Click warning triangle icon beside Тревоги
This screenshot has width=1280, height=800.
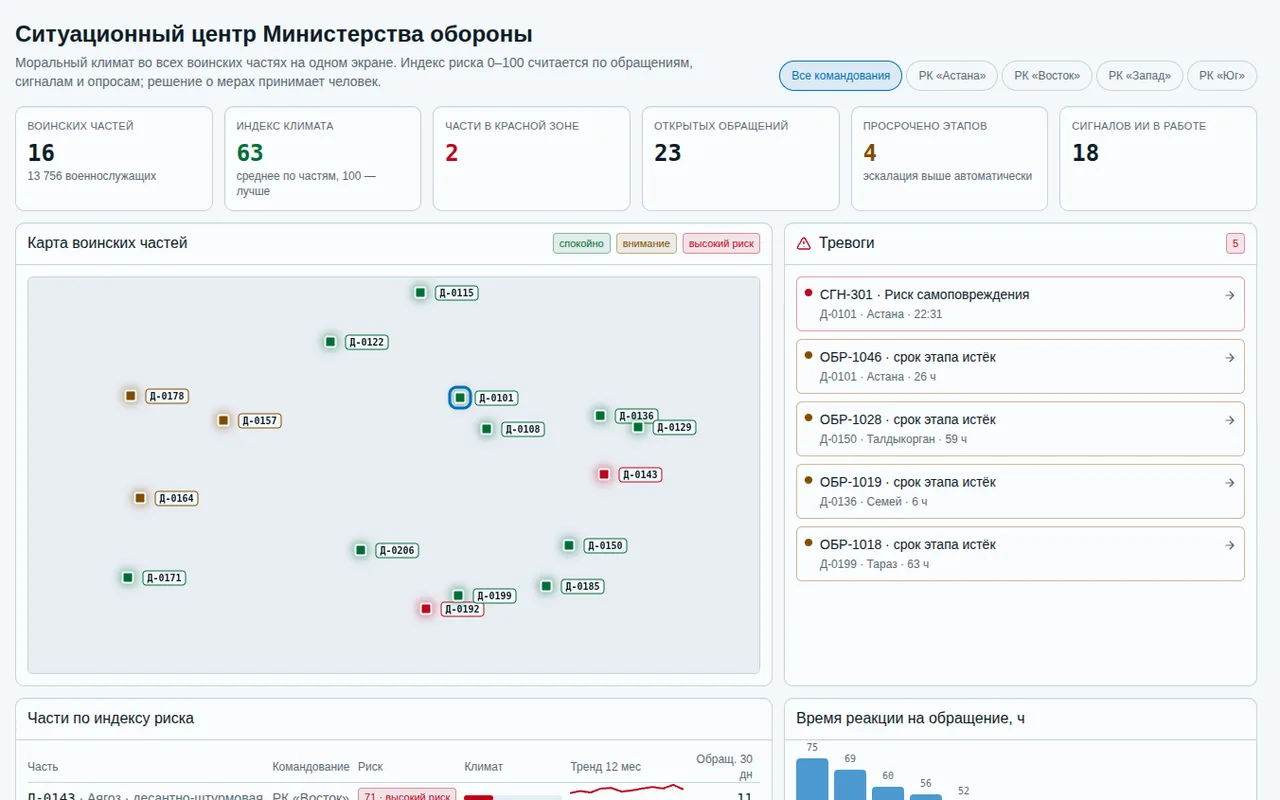coord(804,243)
